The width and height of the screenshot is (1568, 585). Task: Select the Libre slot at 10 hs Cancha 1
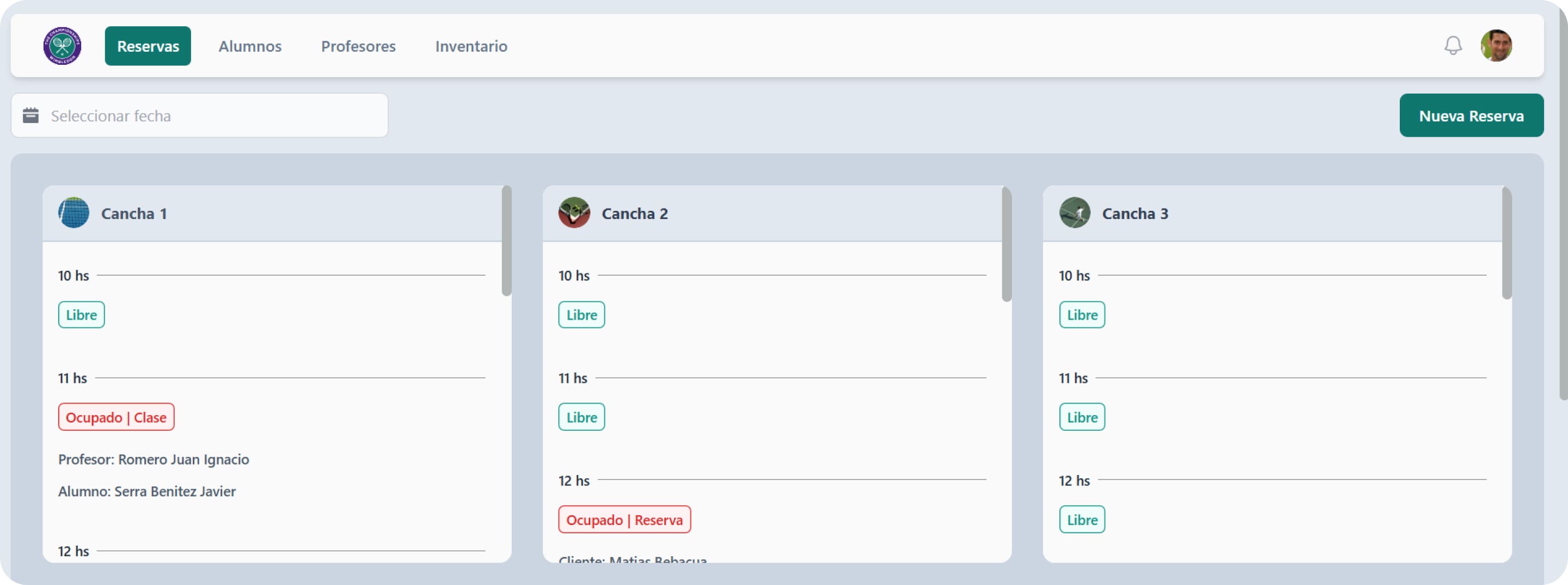coord(82,315)
